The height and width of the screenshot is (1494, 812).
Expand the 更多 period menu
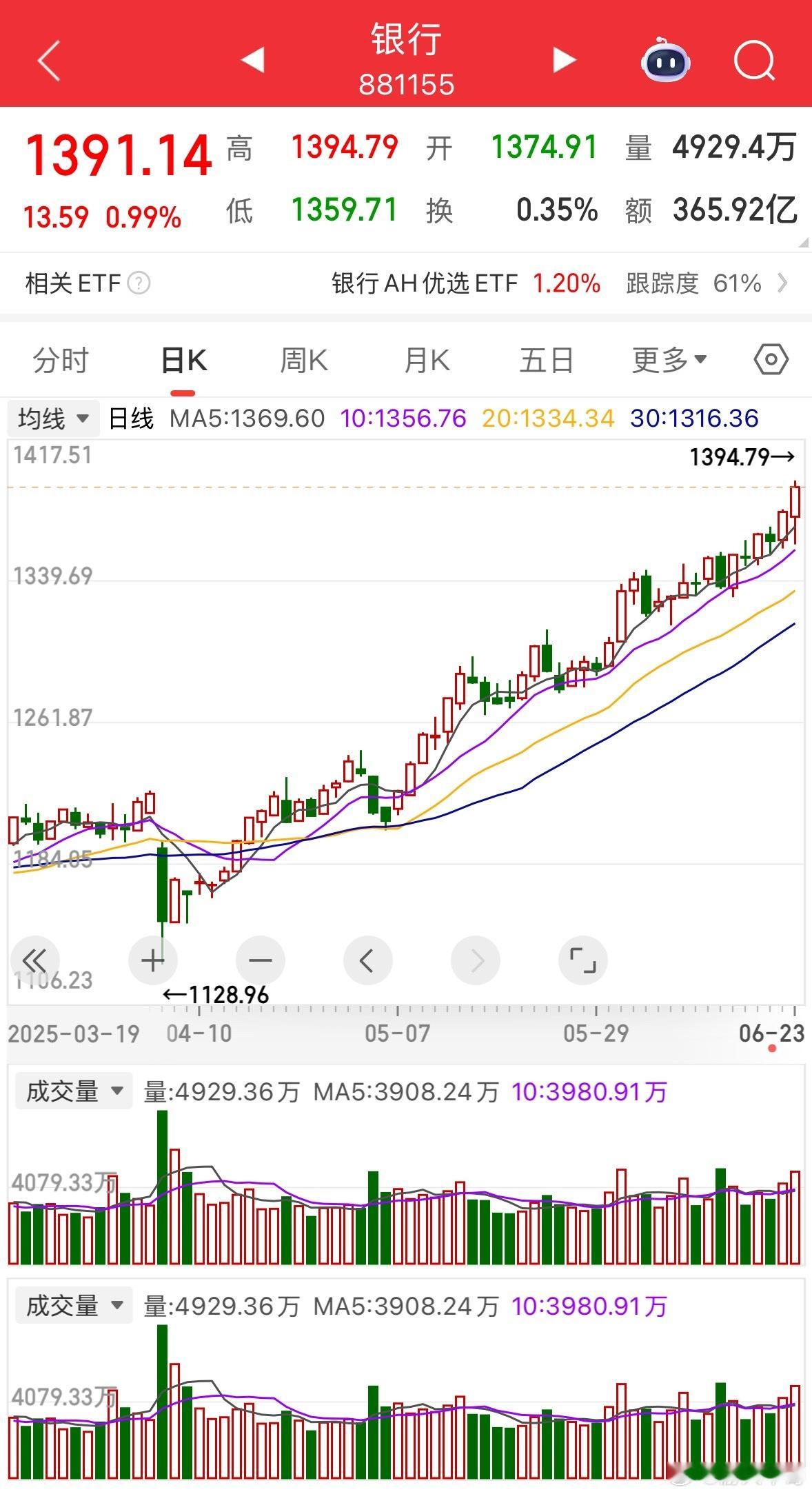[669, 360]
